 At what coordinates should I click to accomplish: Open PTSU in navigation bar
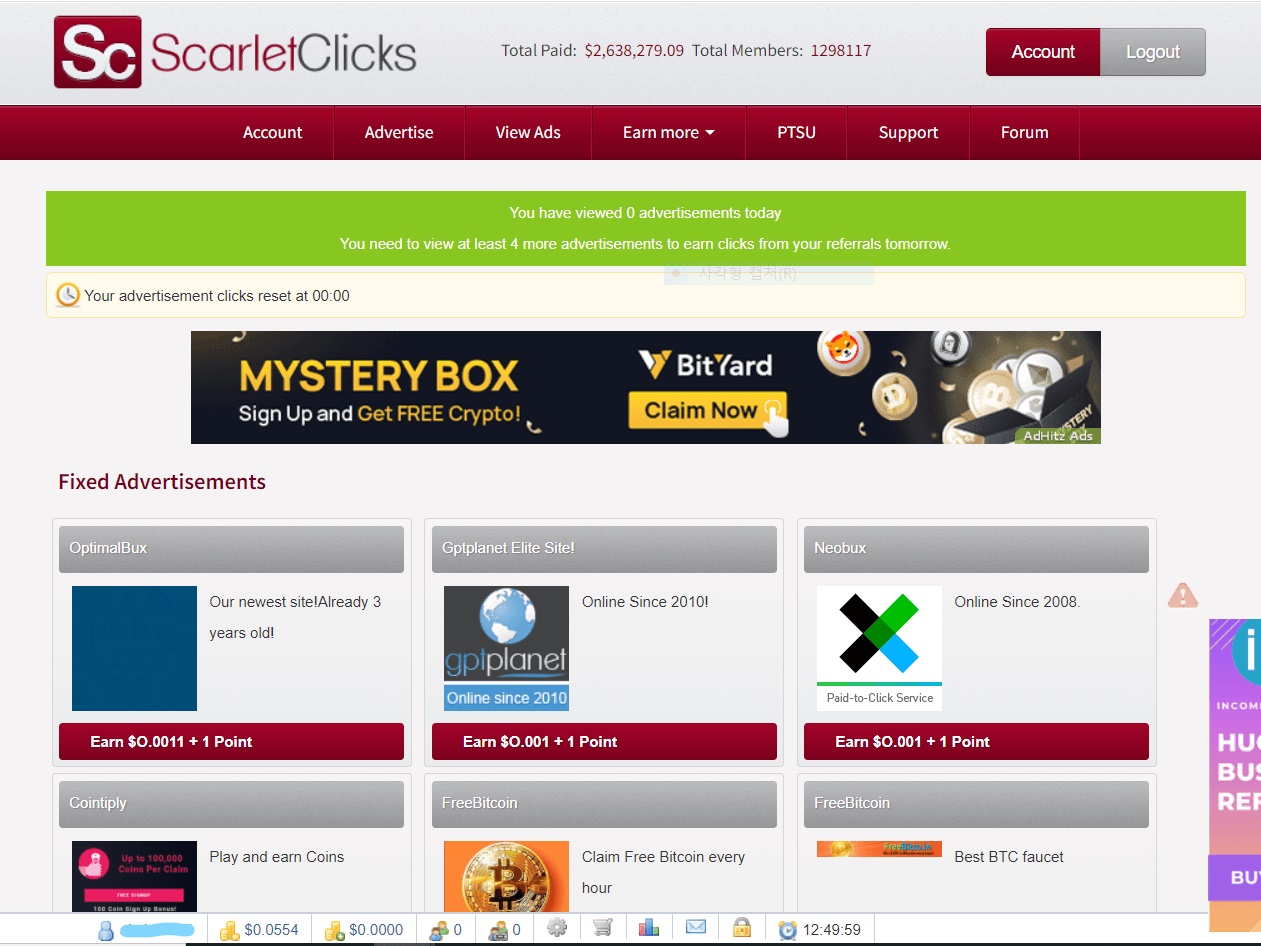[796, 133]
